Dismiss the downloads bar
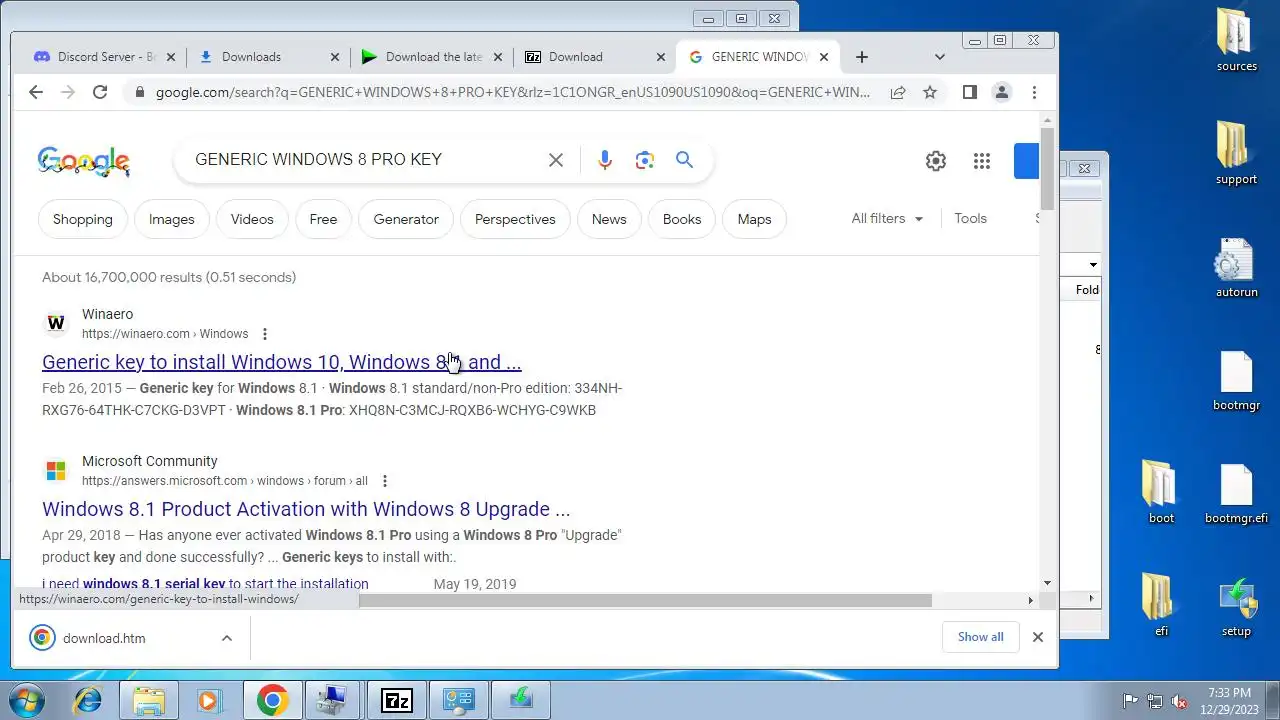 pyautogui.click(x=1038, y=637)
